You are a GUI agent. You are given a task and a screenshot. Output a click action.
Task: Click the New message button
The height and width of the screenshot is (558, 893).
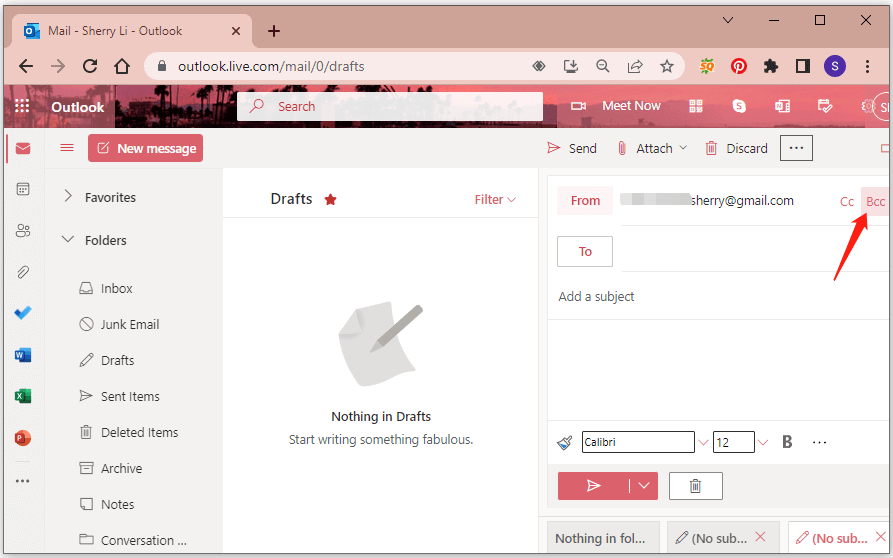coord(146,148)
